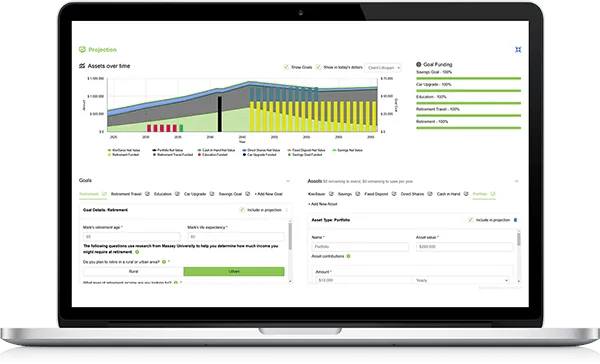Click the icon beside Direct Shares tab
Viewport: 600px width, 364px height.
point(430,194)
